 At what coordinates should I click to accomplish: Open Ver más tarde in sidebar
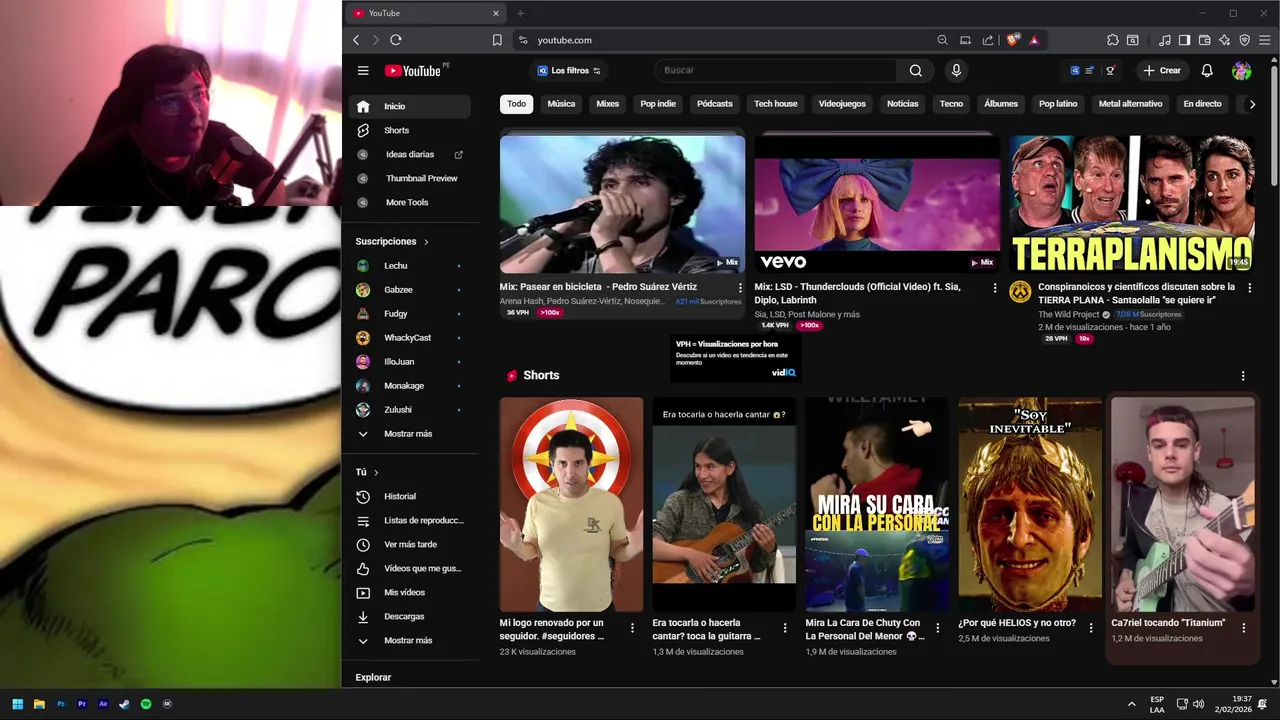(409, 544)
